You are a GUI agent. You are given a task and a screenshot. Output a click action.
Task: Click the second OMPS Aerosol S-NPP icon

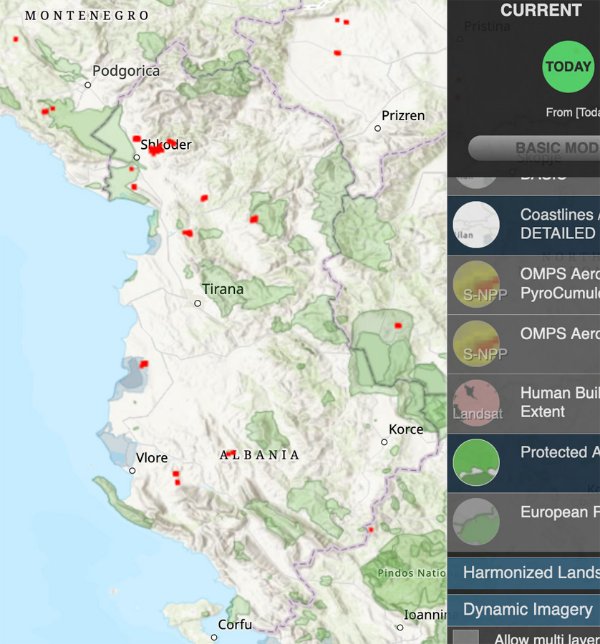click(x=476, y=343)
